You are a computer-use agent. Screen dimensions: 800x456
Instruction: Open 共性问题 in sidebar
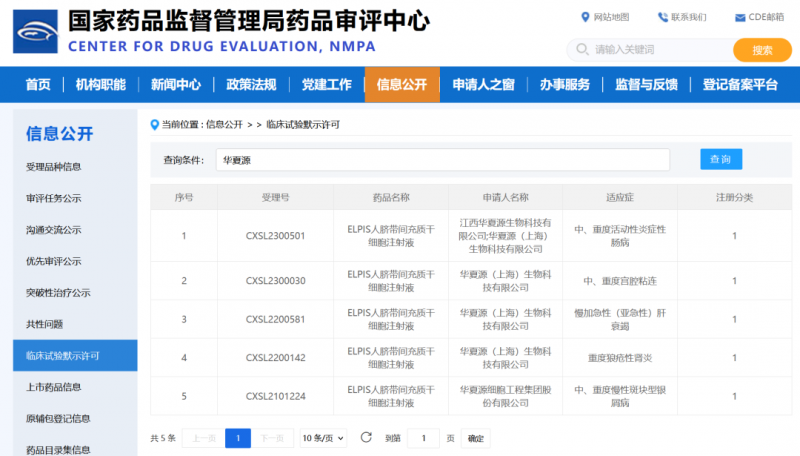(44, 324)
